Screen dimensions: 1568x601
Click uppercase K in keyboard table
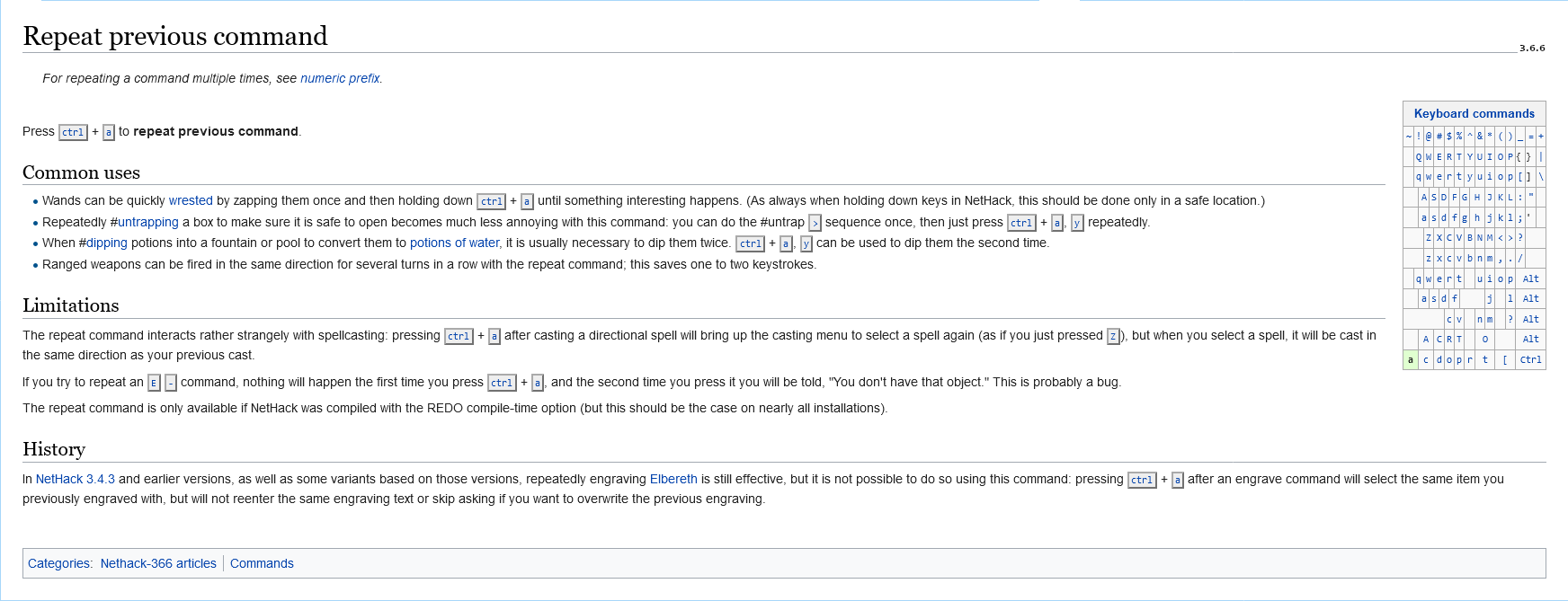click(x=1501, y=197)
